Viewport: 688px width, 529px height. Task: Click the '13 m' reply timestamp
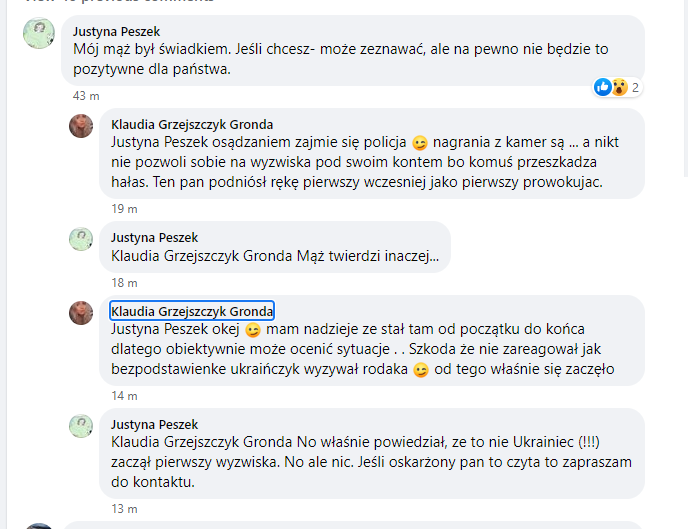point(124,509)
